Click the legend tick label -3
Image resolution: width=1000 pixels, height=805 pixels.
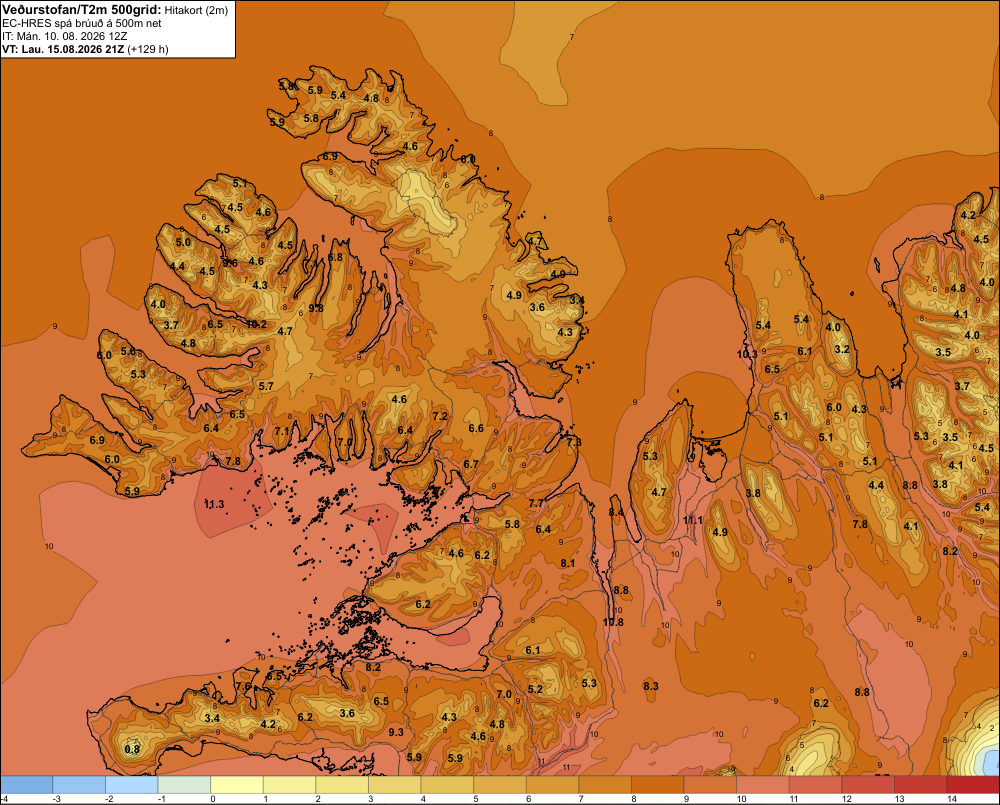55,799
